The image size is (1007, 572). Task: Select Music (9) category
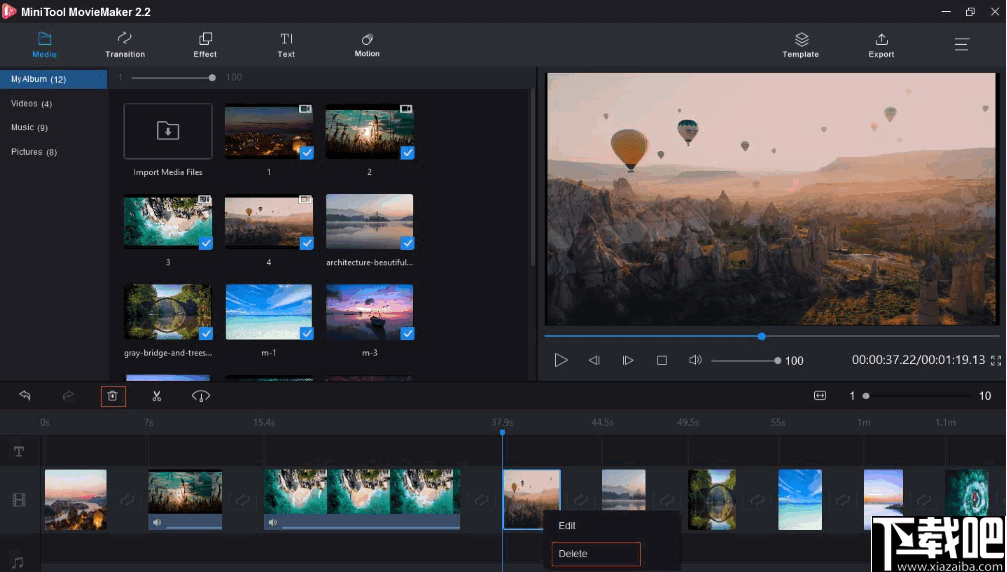[30, 127]
